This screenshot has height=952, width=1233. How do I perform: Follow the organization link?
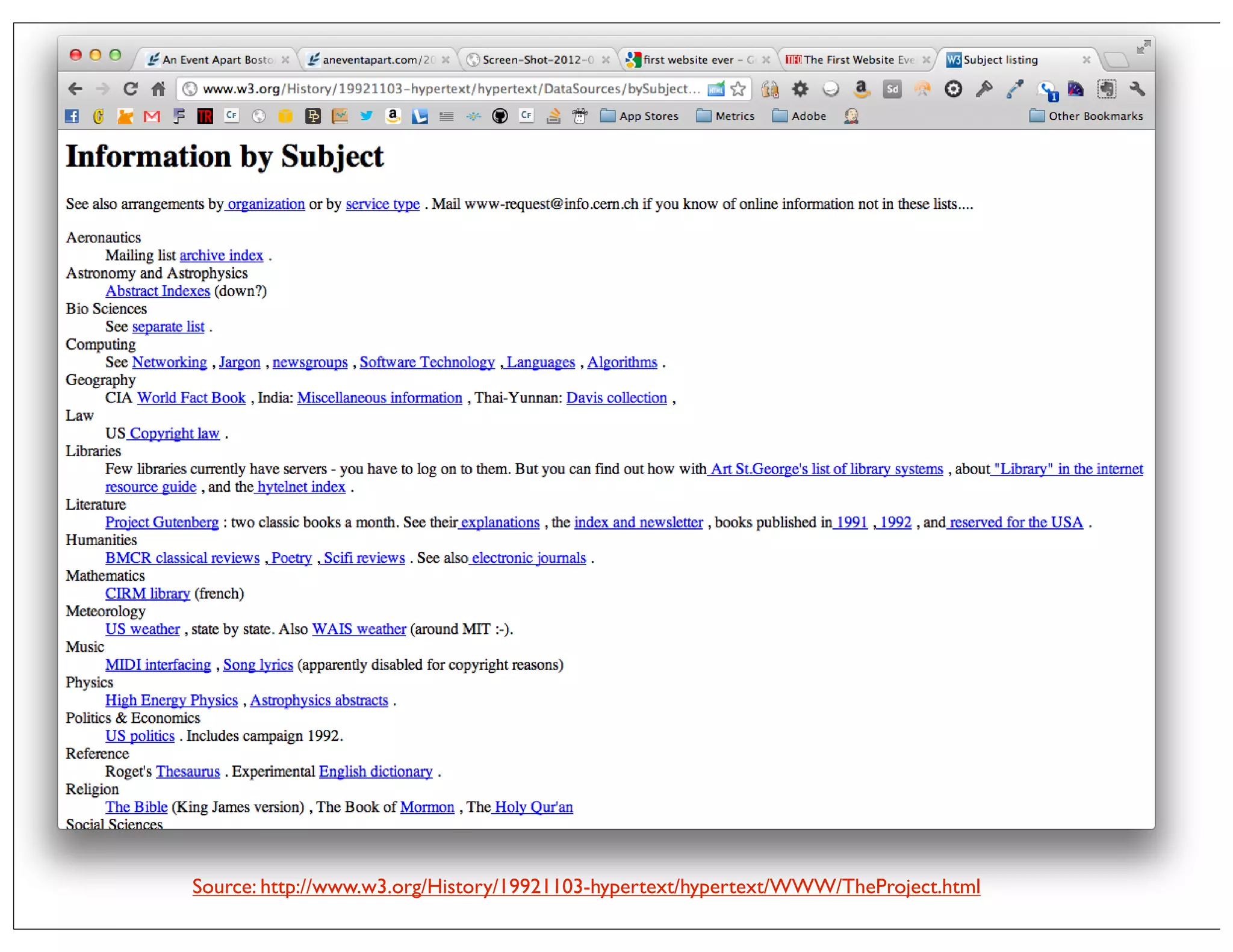266,204
